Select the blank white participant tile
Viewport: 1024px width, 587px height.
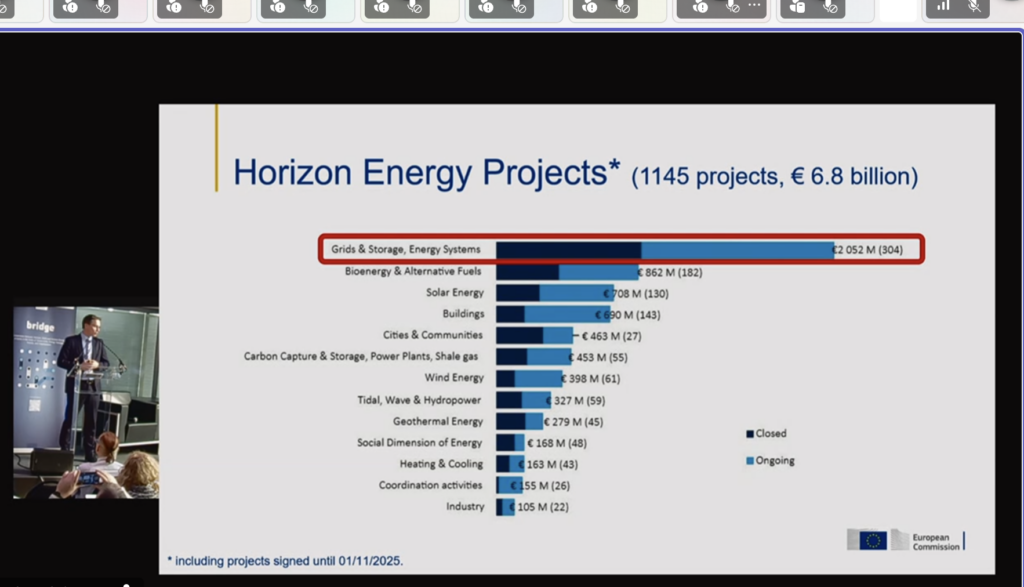(897, 9)
